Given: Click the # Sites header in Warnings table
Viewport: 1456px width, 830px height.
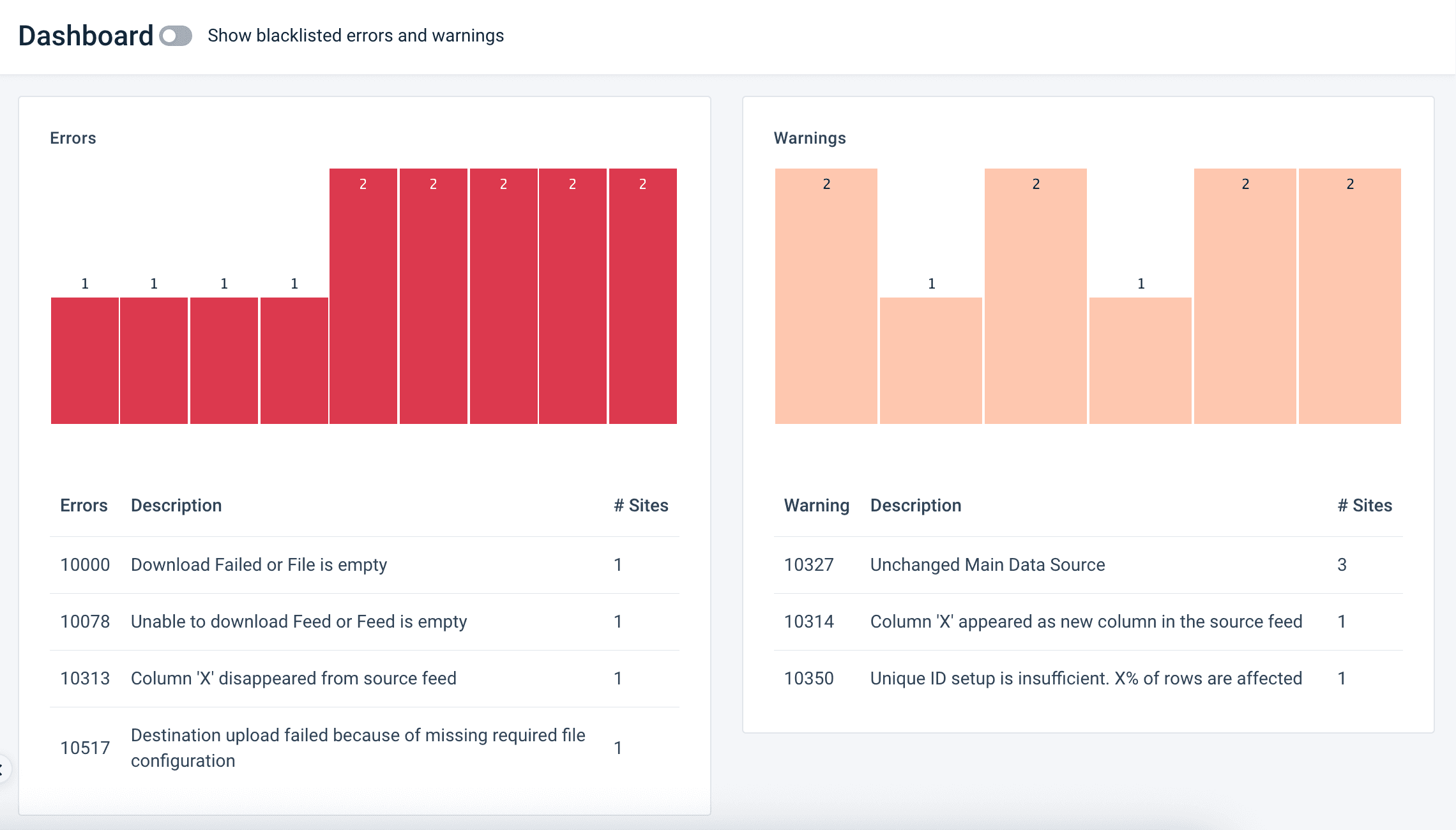Looking at the screenshot, I should (1364, 506).
